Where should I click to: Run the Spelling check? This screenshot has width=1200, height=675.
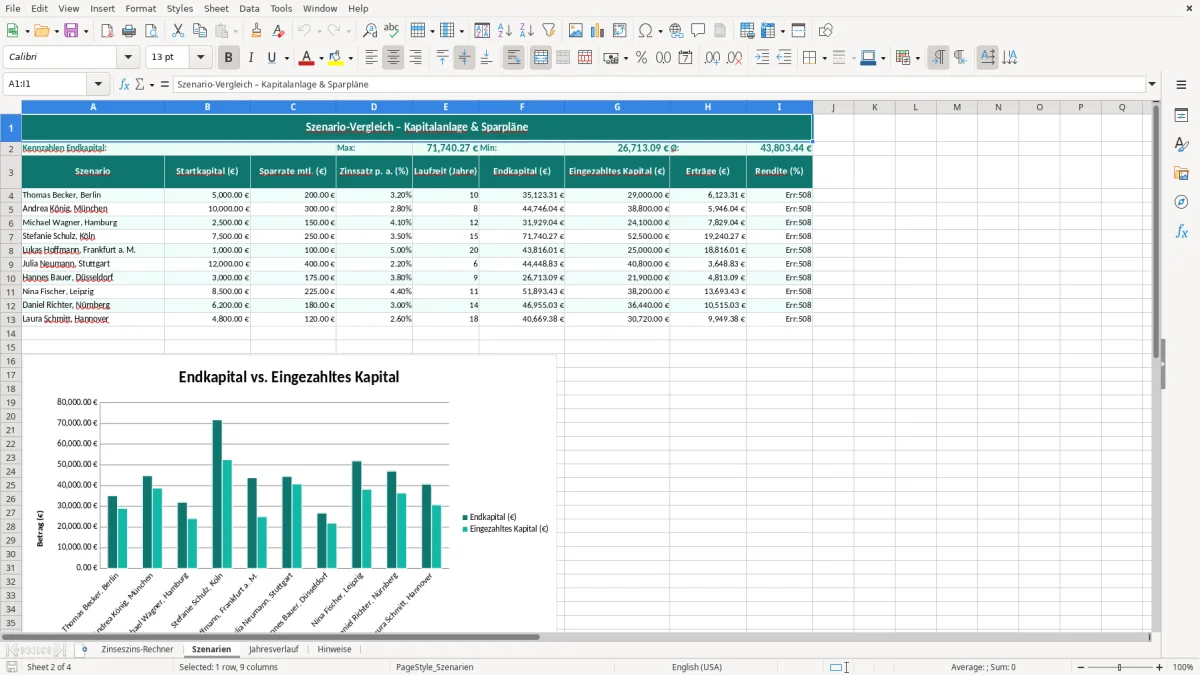[391, 31]
